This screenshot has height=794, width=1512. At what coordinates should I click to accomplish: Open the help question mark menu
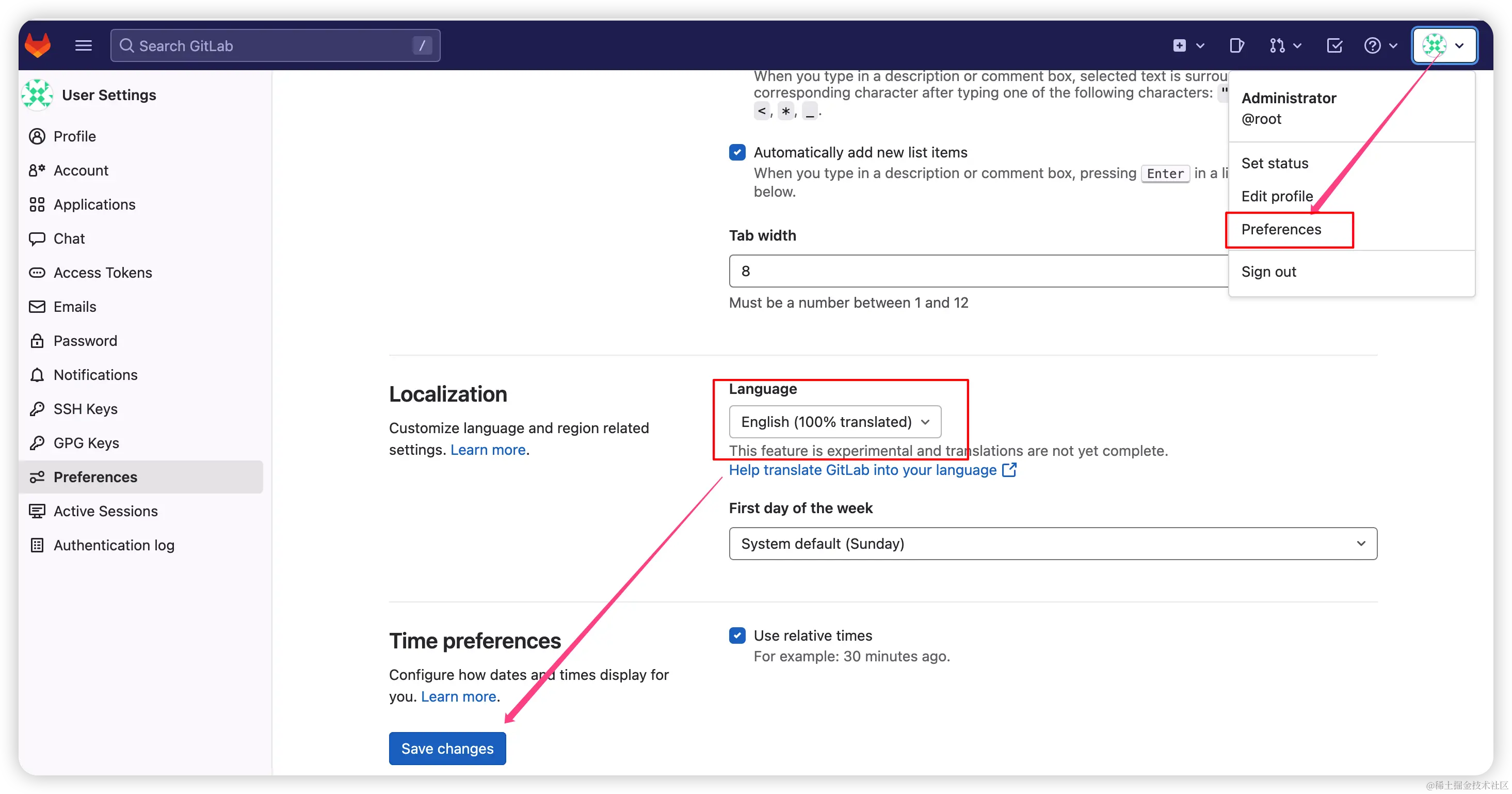click(x=1380, y=45)
